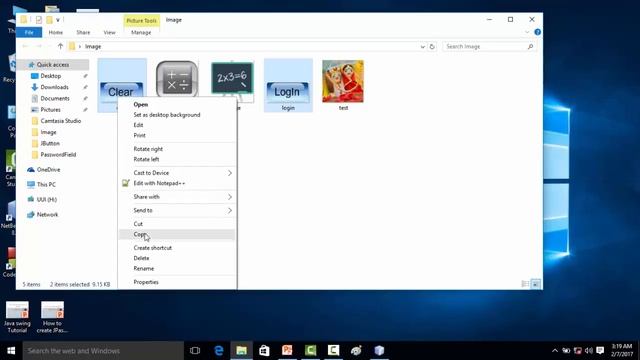Select Quick access in navigation pane

pyautogui.click(x=53, y=64)
